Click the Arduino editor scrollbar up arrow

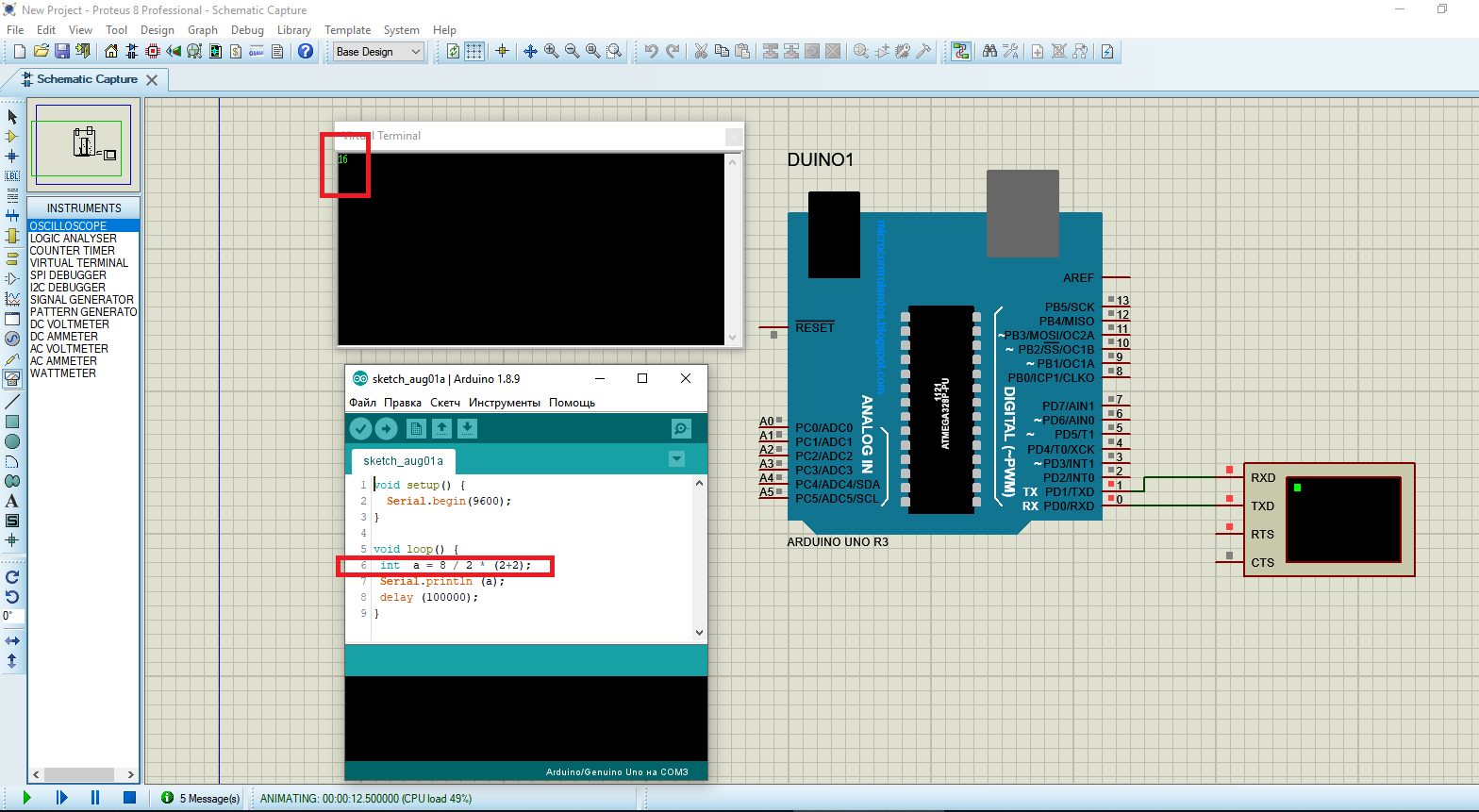point(699,483)
